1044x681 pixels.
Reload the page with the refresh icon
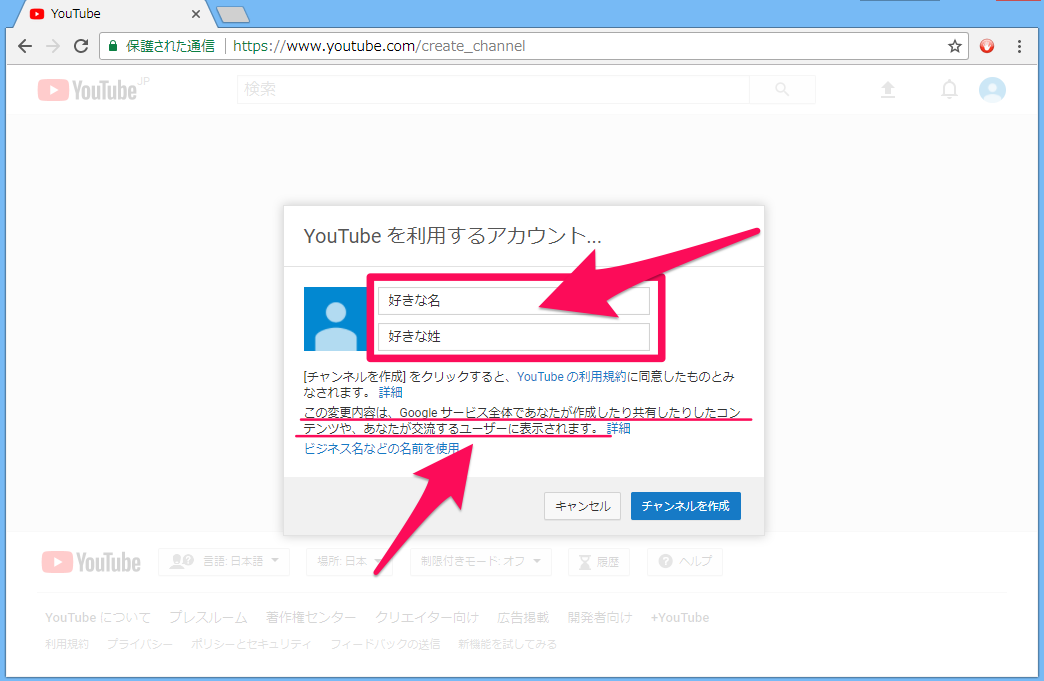pos(81,46)
